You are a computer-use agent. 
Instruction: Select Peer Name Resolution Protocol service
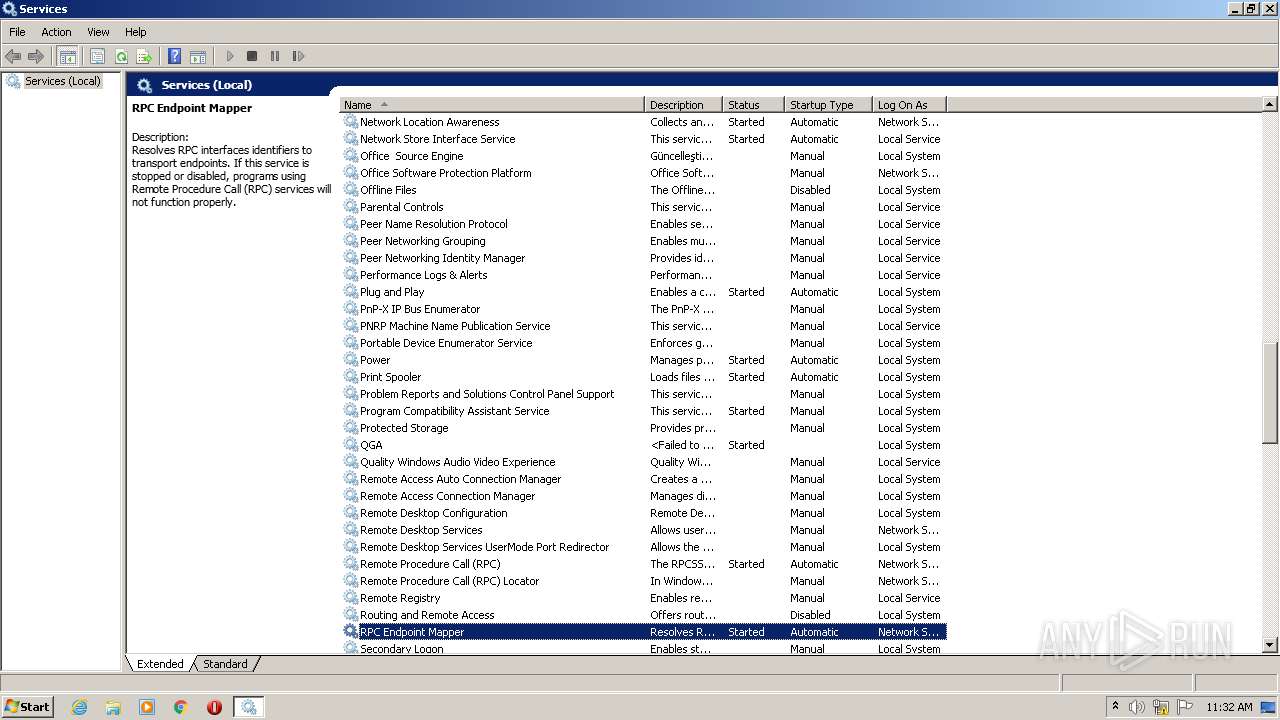643,224
